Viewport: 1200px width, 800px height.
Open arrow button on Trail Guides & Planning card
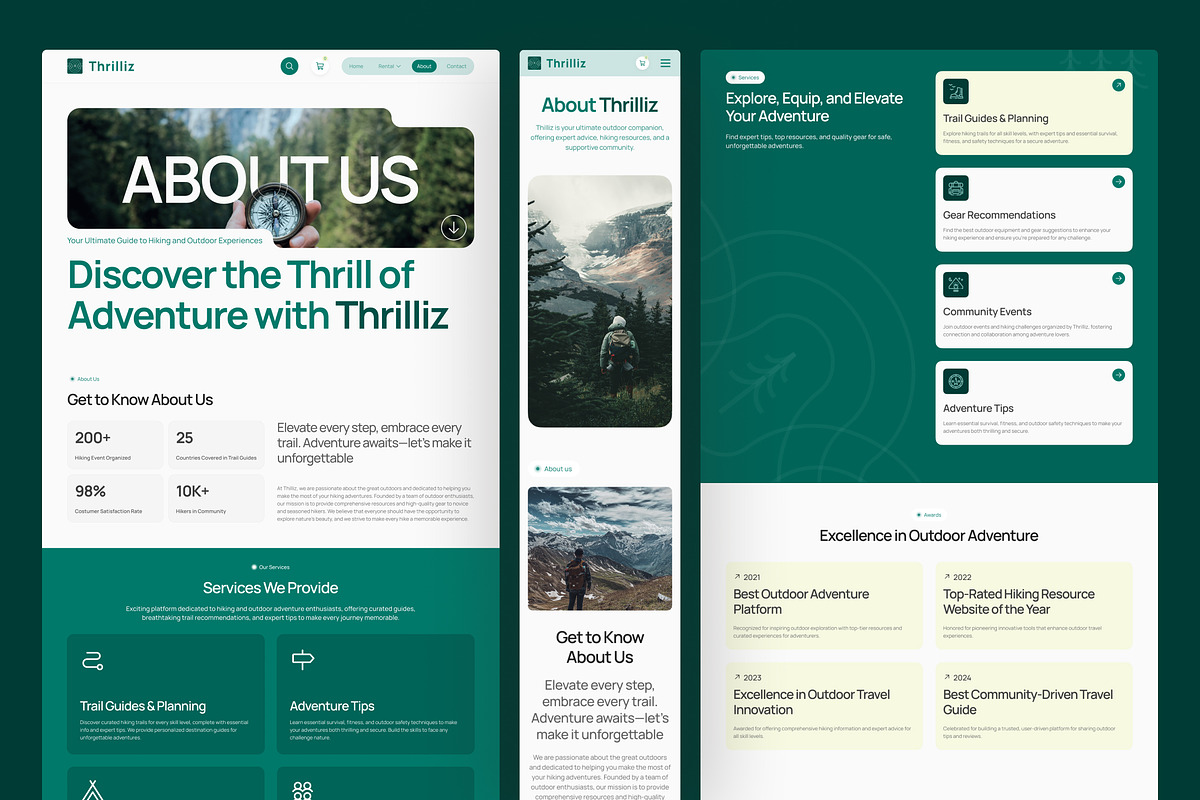1118,85
